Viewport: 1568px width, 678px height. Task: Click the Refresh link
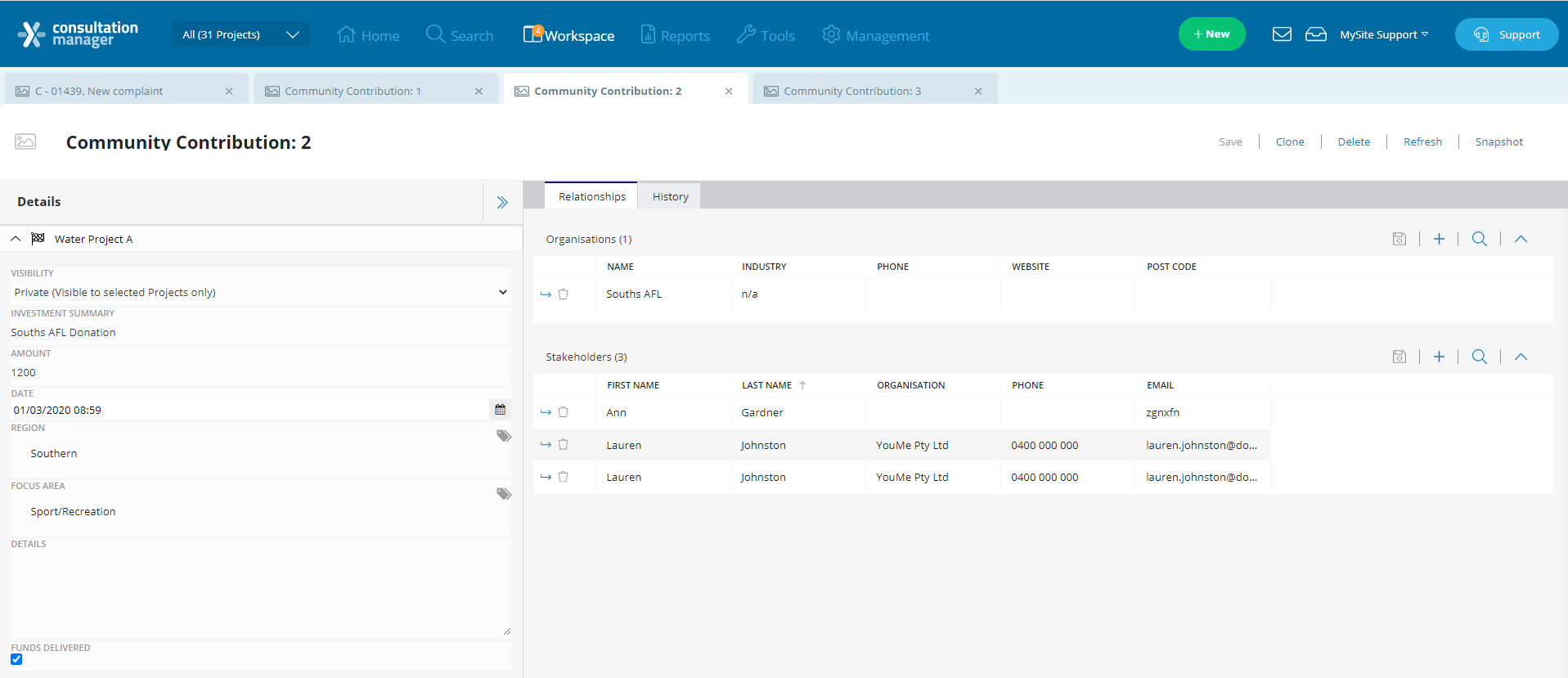click(1422, 141)
